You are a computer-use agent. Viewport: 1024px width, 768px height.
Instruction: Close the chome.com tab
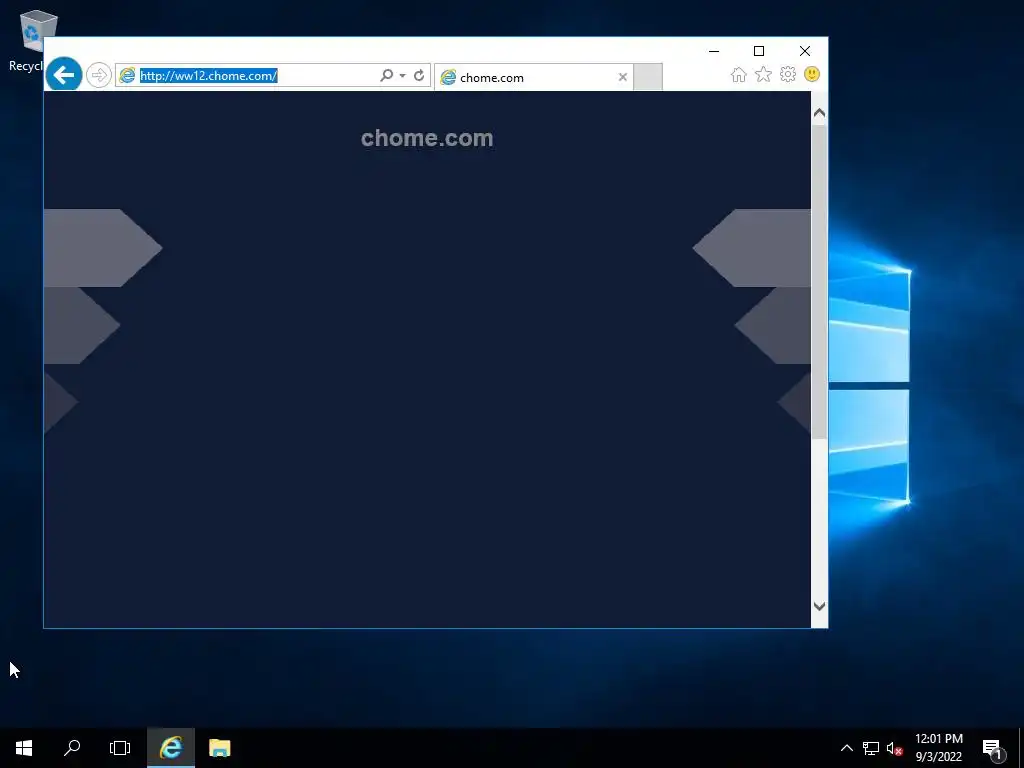[x=622, y=77]
